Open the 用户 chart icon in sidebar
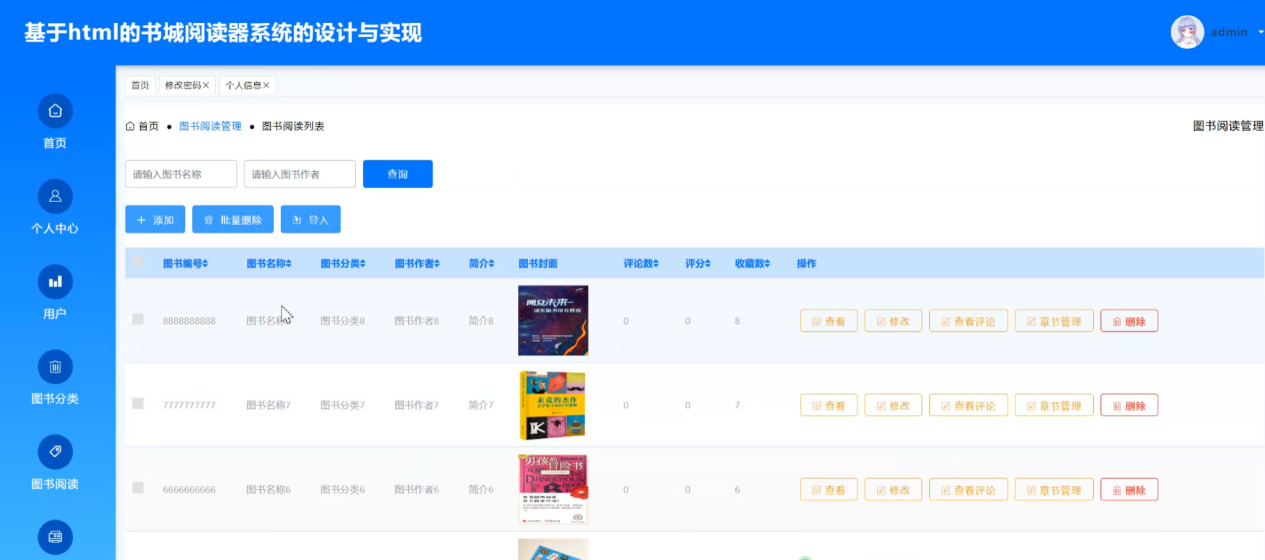This screenshot has height=560, width=1265. tap(55, 281)
